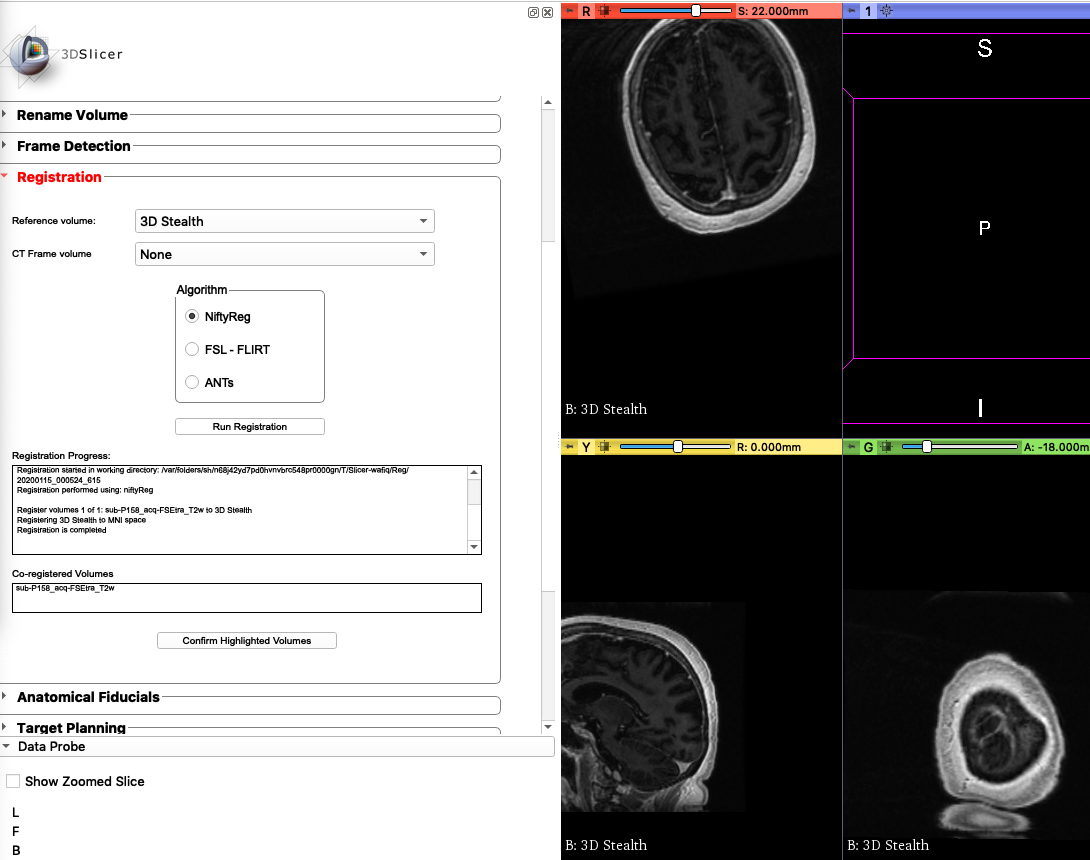Click the fit-to-window icon in the Green slice bar

(886, 447)
